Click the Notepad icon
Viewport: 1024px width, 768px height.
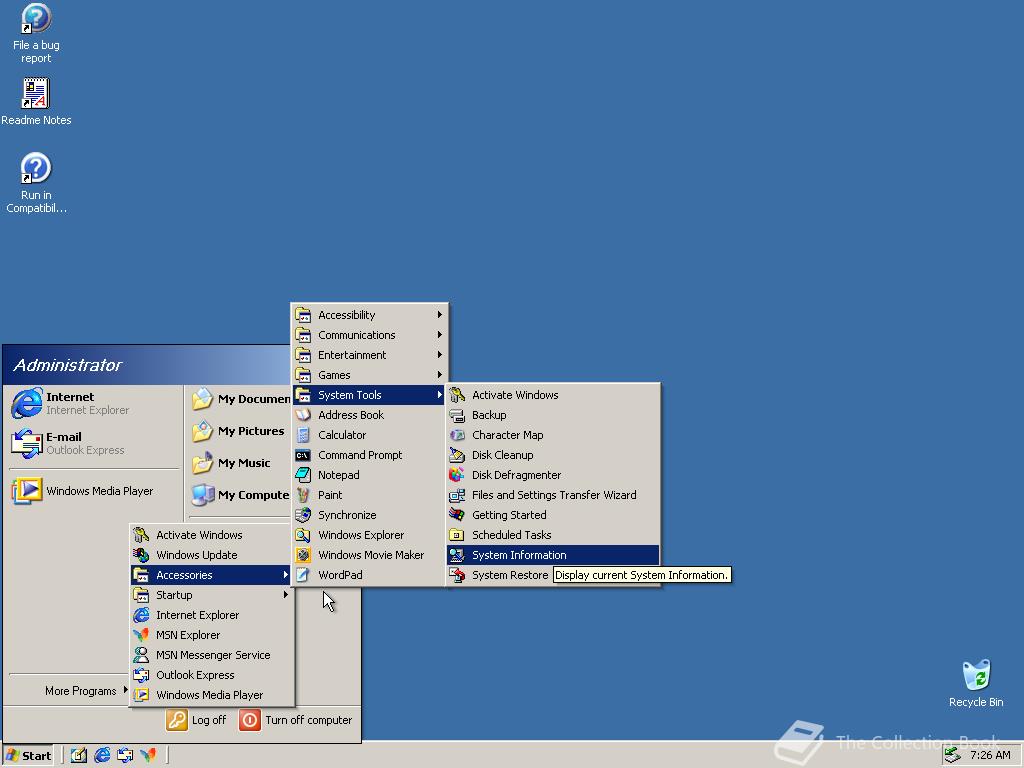(303, 475)
